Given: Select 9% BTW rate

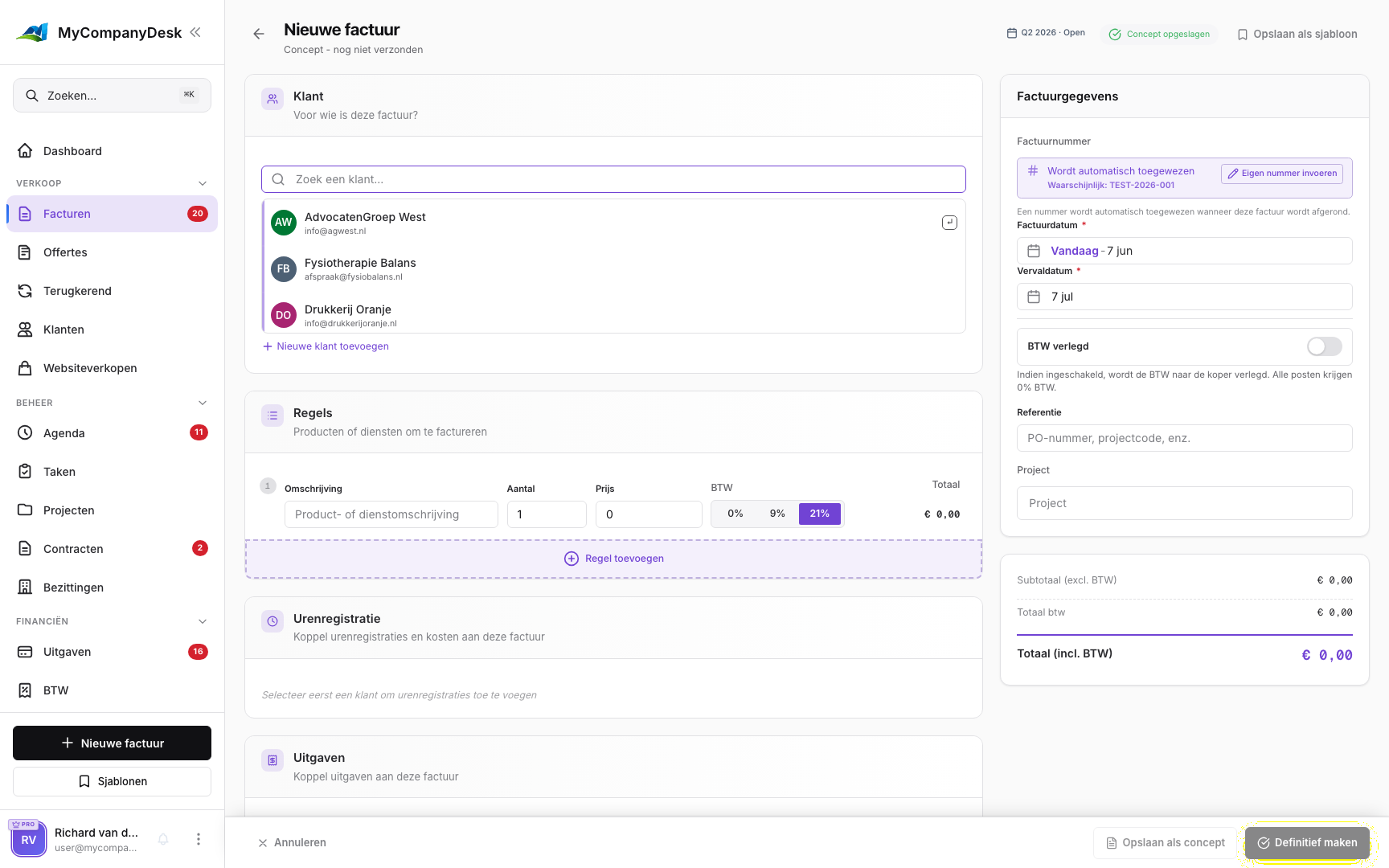Looking at the screenshot, I should [777, 514].
